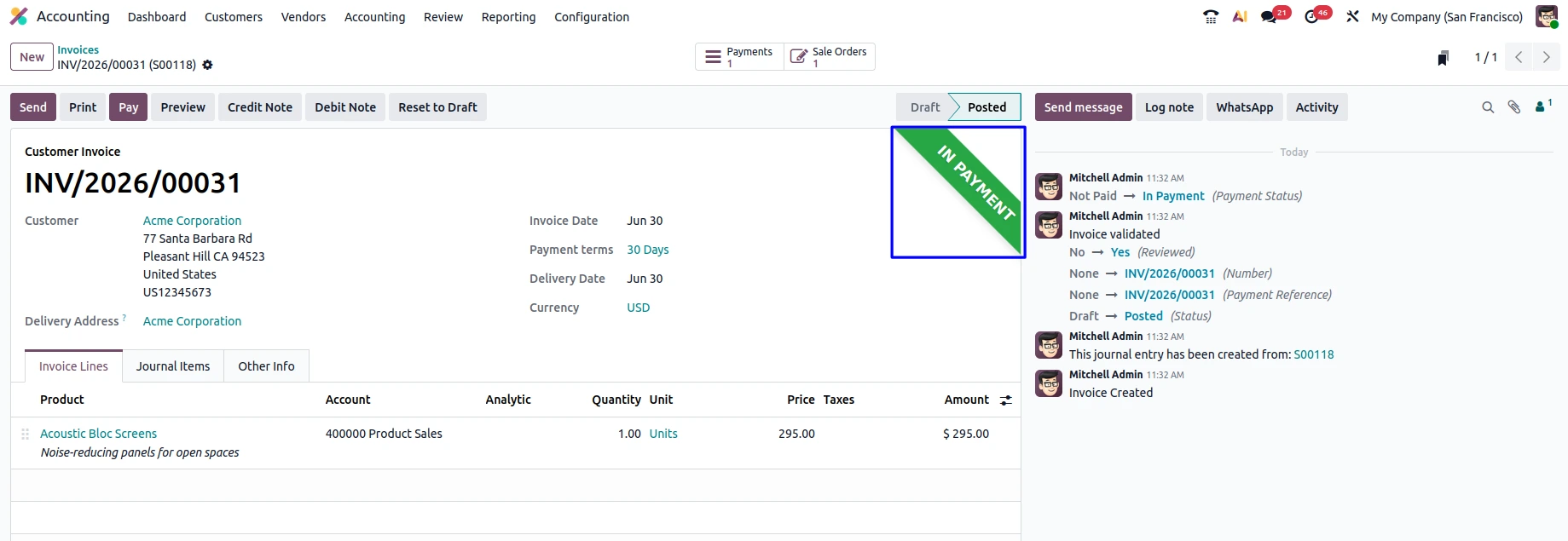Select the Draft status stage

point(925,107)
